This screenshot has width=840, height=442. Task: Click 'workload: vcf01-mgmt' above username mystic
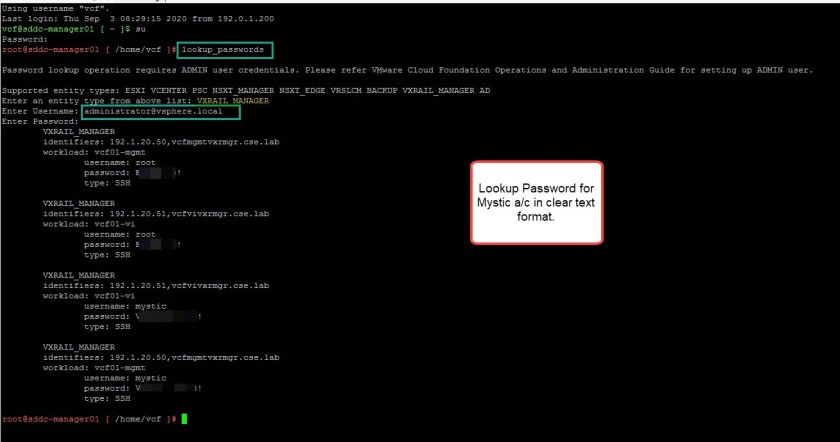94,368
